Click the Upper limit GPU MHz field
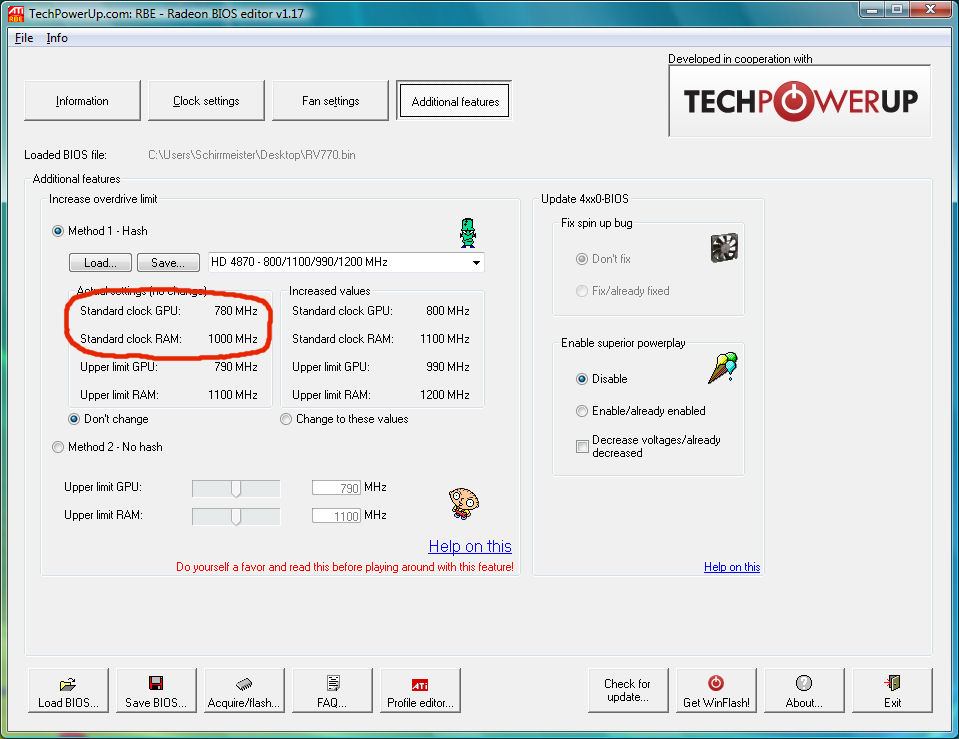The width and height of the screenshot is (959, 739). [x=336, y=488]
